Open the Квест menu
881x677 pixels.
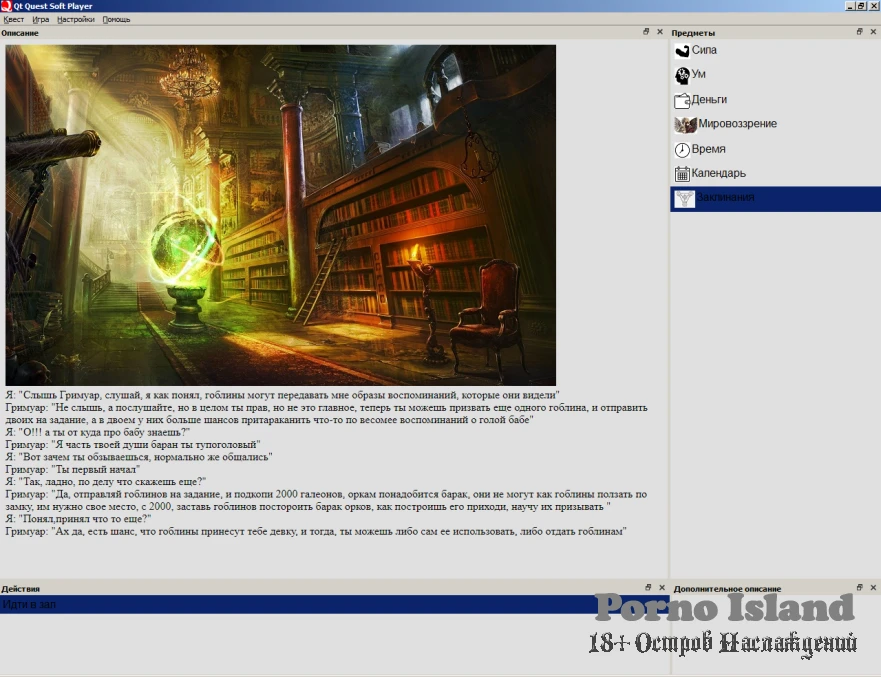[14, 19]
